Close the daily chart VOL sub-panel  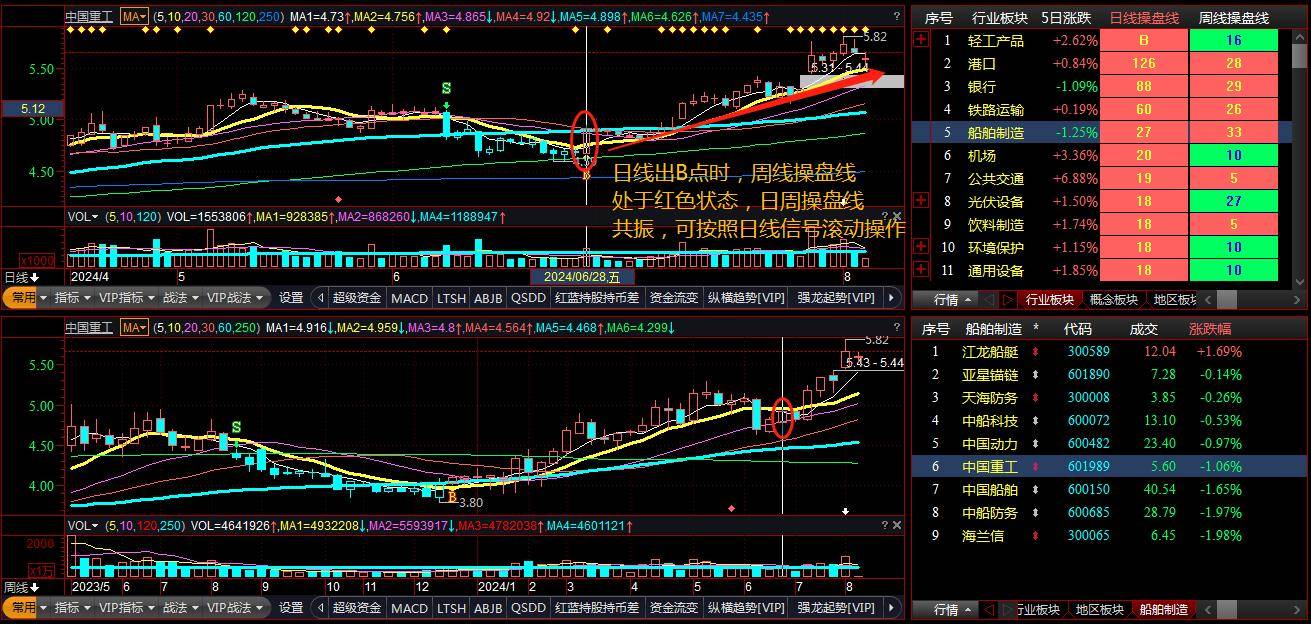point(897,216)
